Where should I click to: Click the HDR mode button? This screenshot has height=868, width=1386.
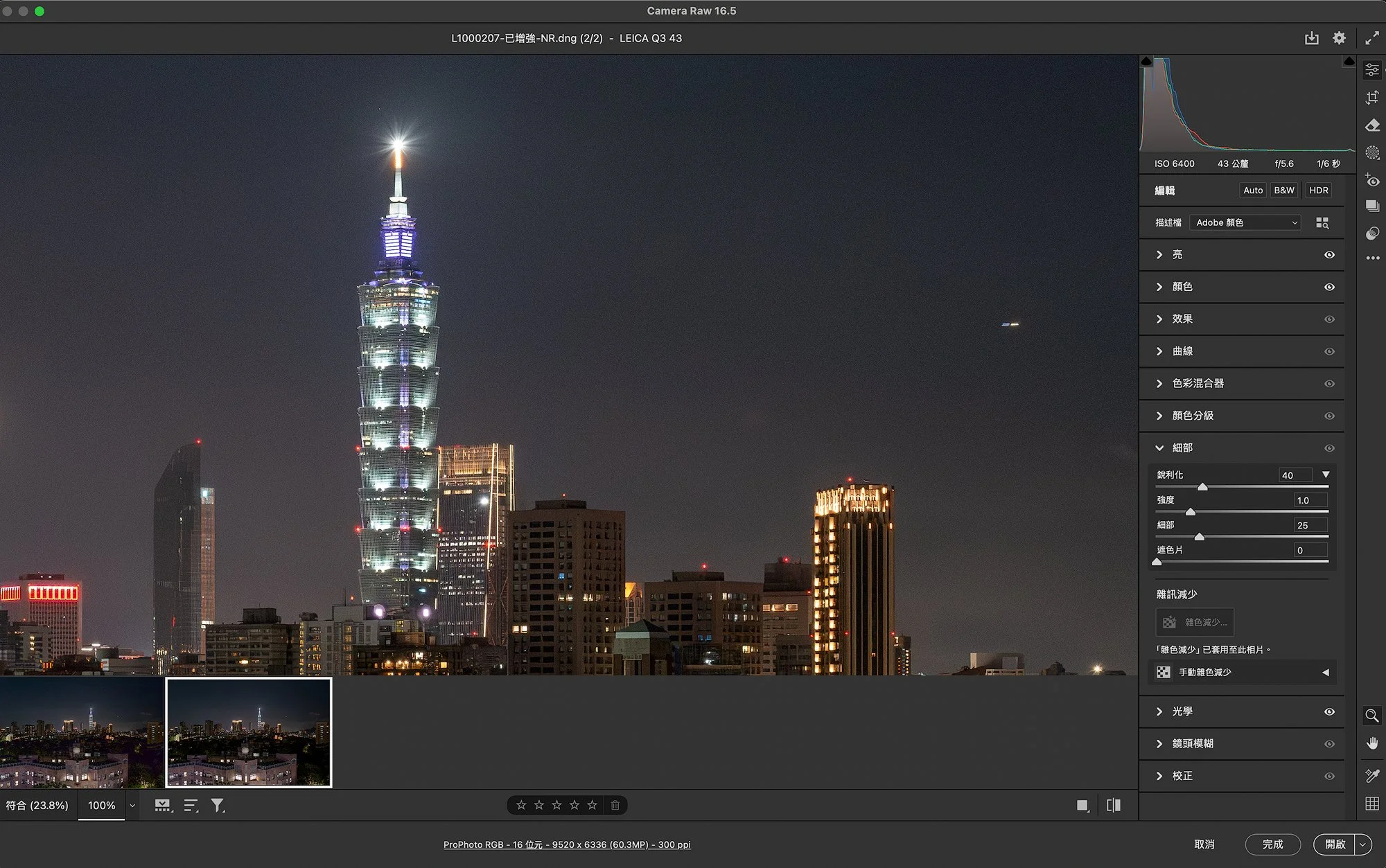[x=1318, y=190]
